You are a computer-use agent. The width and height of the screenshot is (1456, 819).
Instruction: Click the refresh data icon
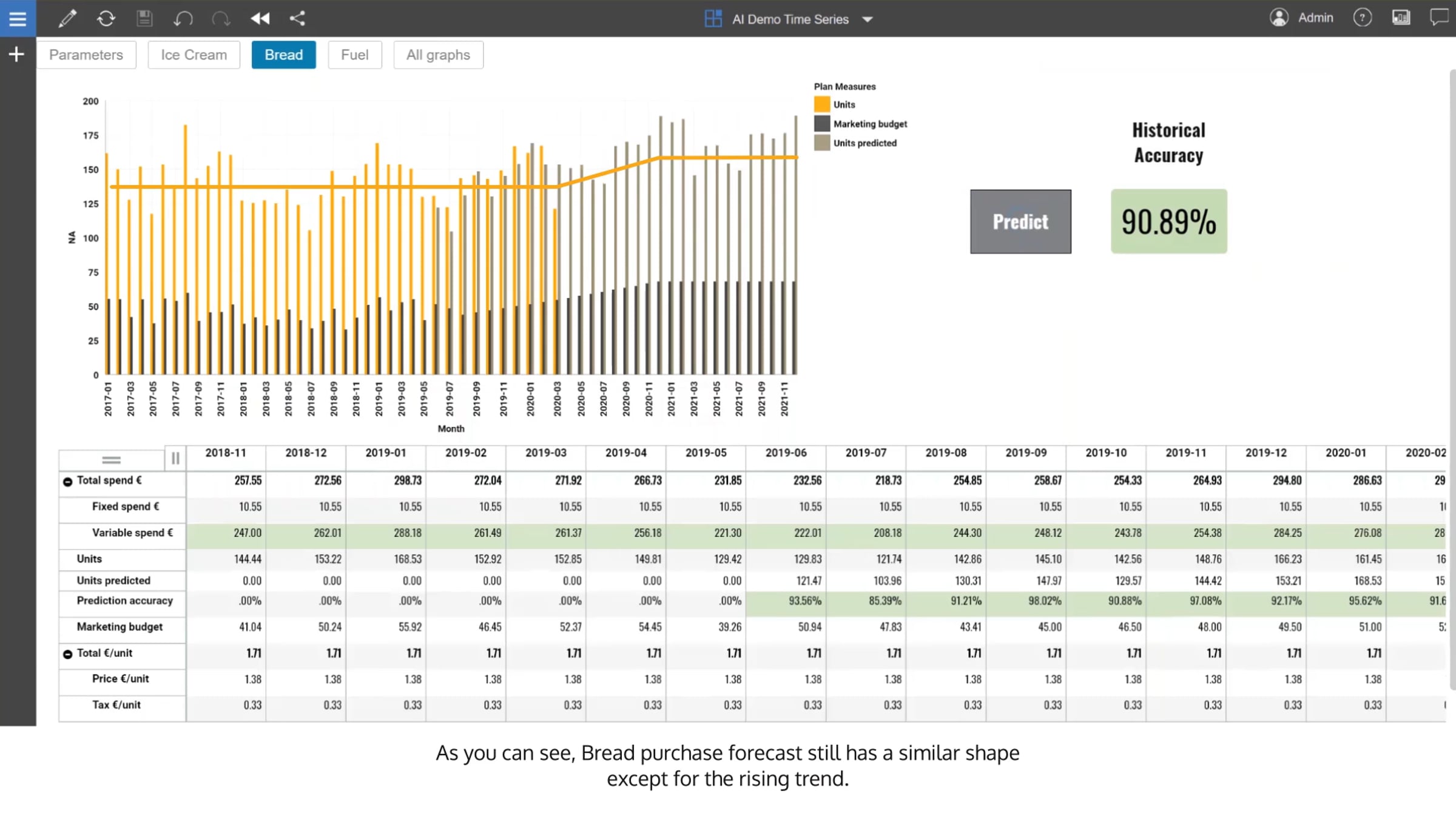(x=106, y=18)
